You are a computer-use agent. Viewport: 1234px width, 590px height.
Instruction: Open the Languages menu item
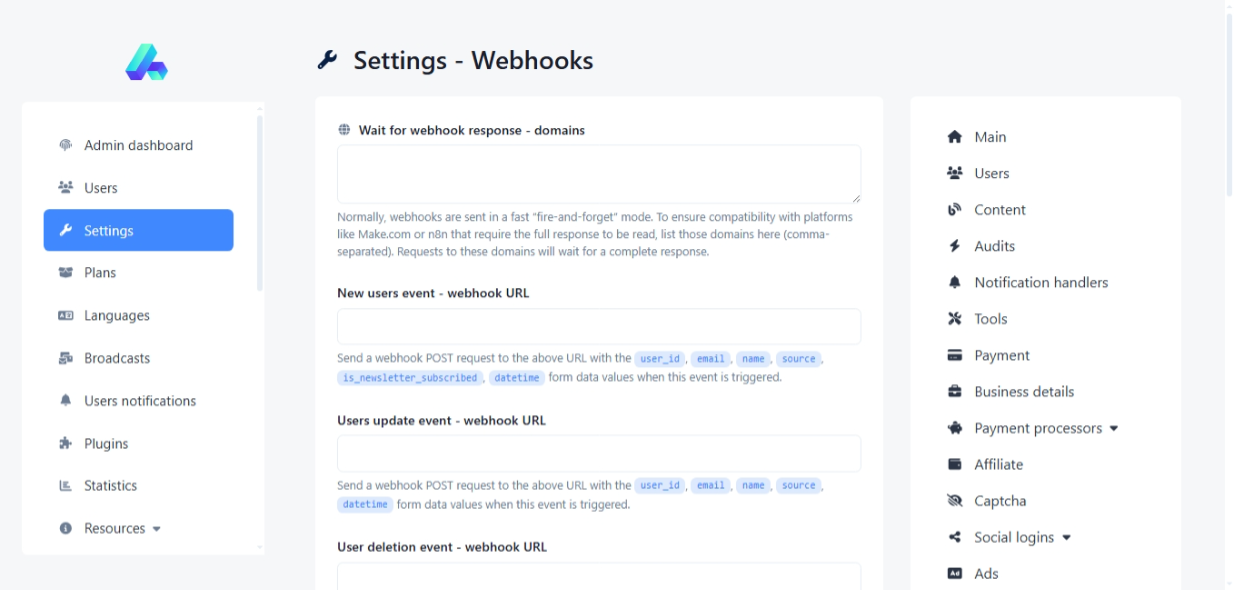[116, 316]
